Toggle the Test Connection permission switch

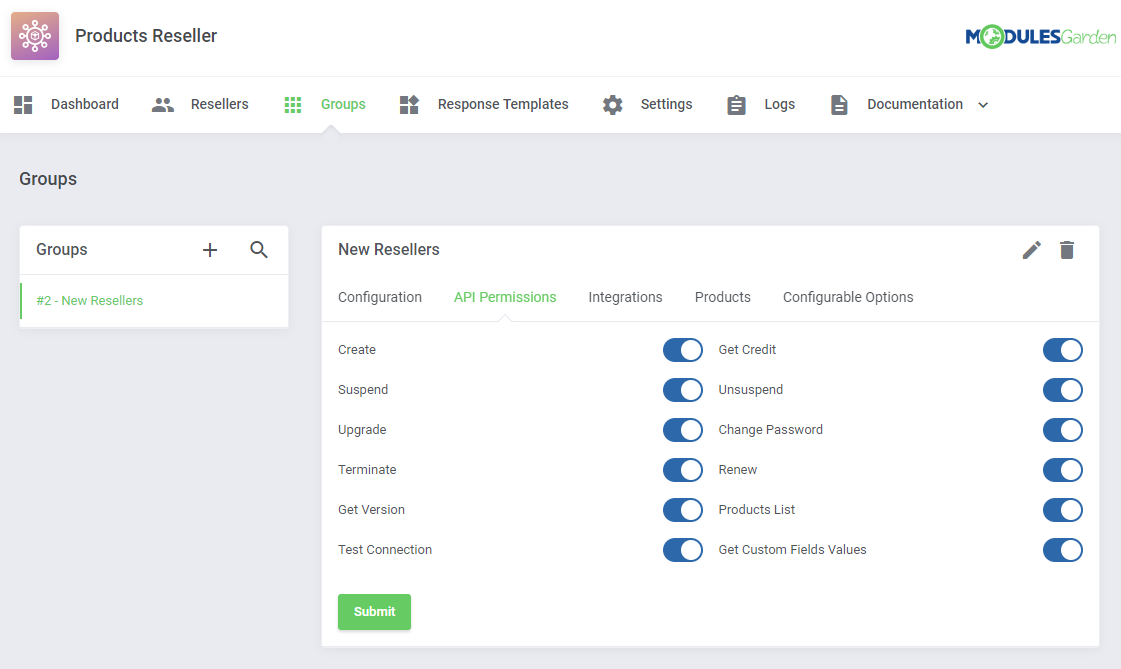pyautogui.click(x=683, y=550)
